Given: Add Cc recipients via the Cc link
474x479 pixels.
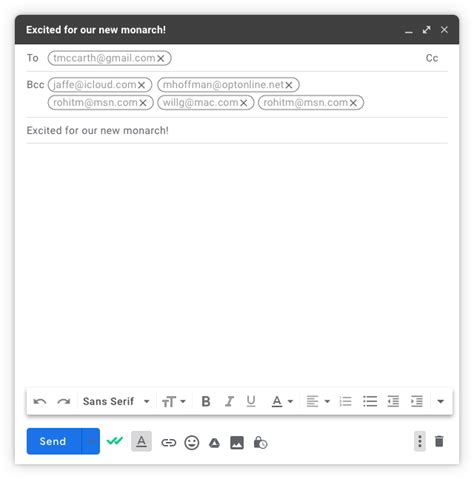Looking at the screenshot, I should [x=432, y=58].
